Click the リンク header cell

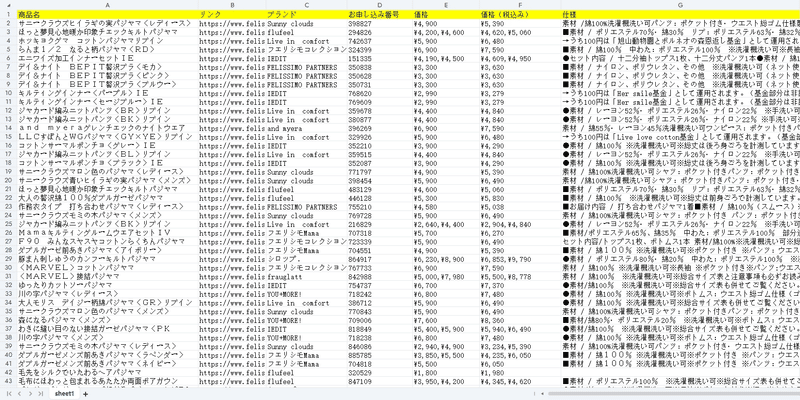coord(232,14)
